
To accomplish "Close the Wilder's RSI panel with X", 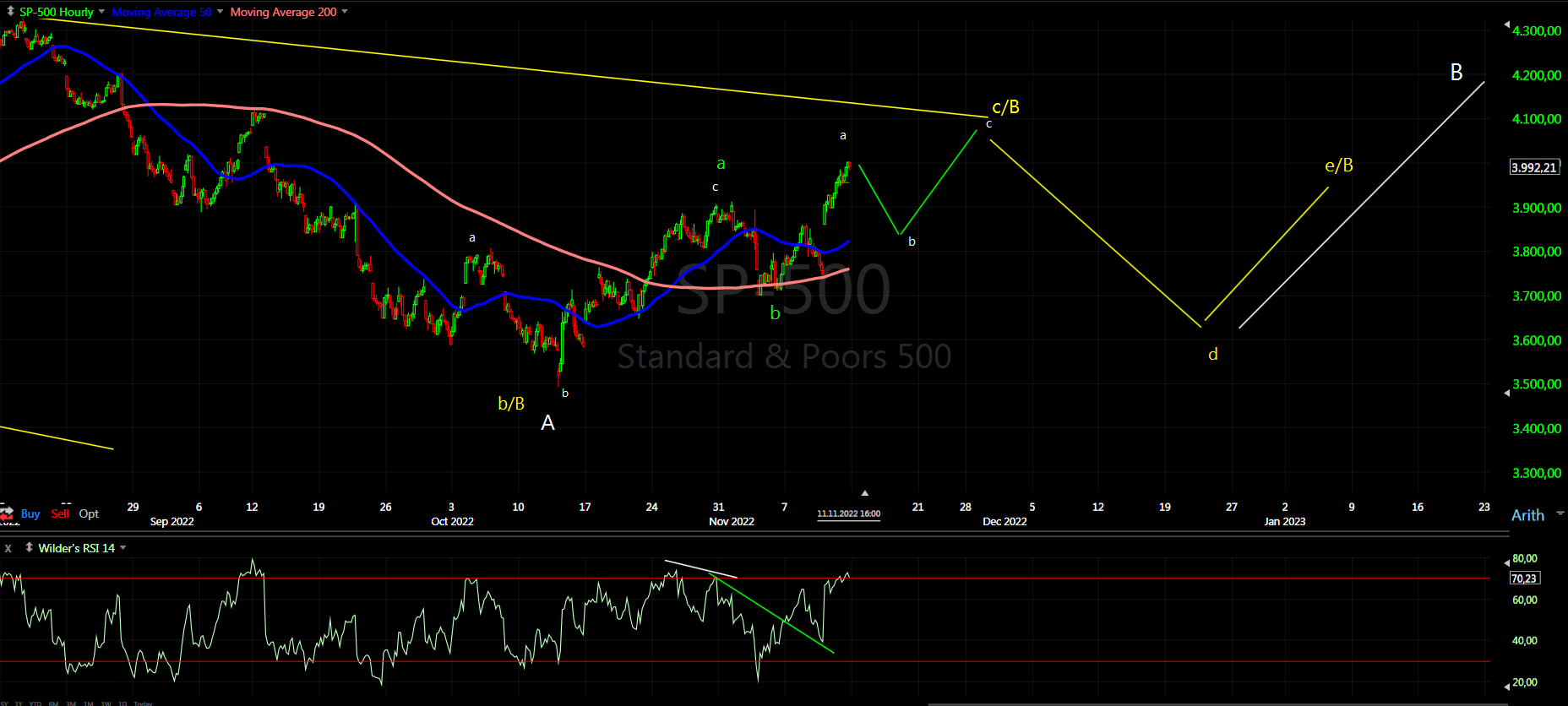I will coord(8,548).
